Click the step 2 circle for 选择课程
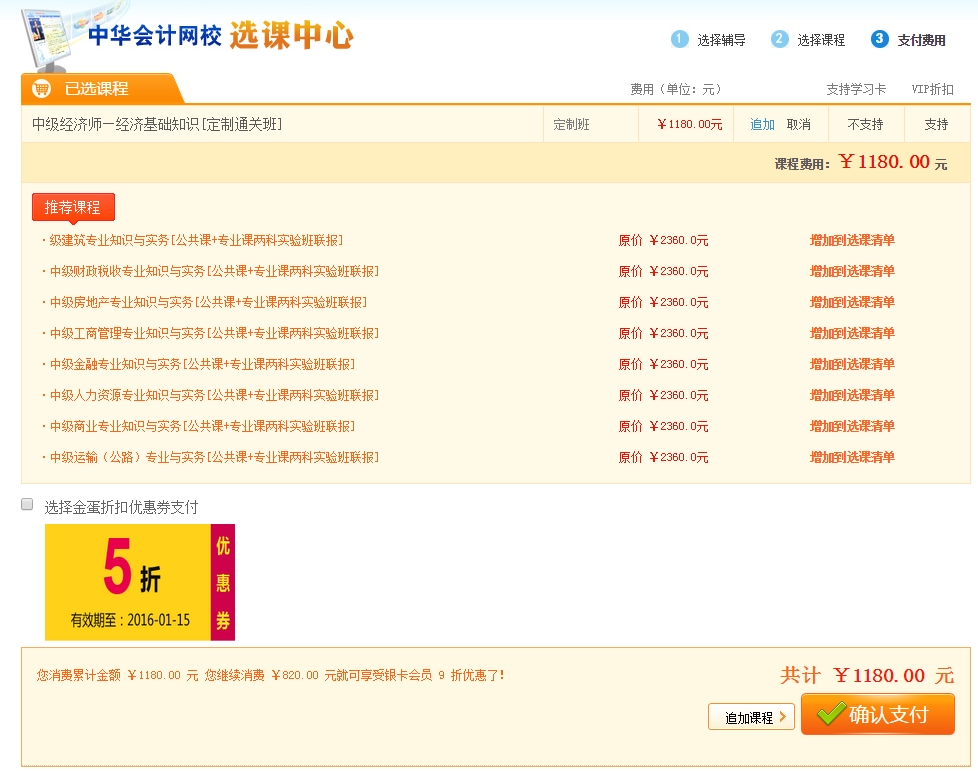978x771 pixels. click(x=780, y=39)
